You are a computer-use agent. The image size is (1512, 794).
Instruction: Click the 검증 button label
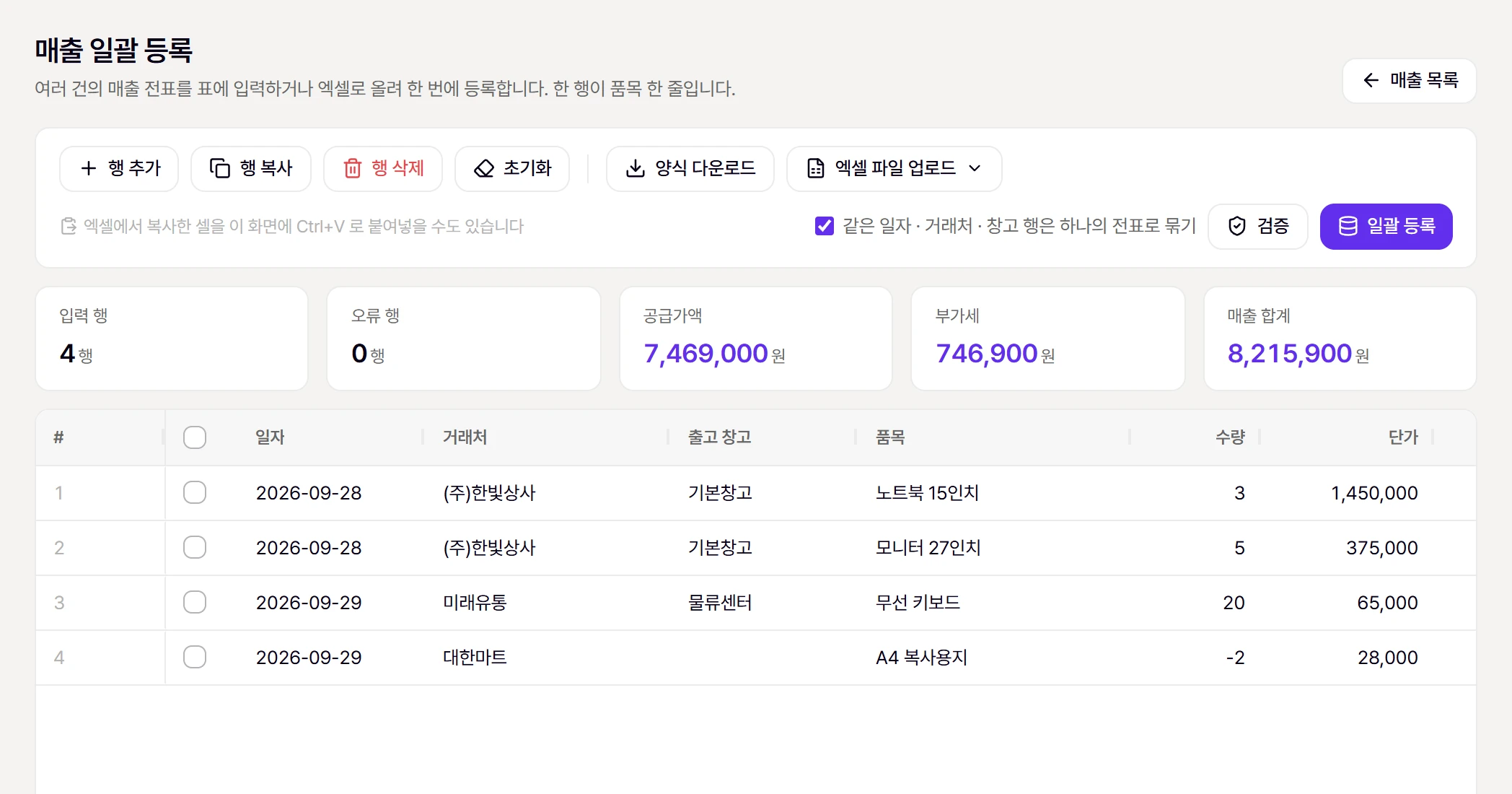[1273, 226]
